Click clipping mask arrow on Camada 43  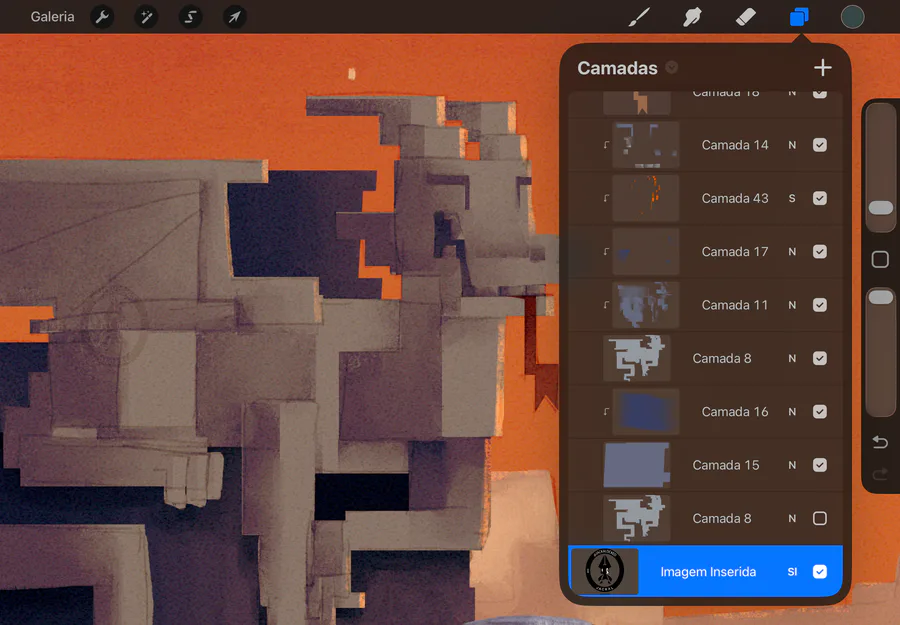point(606,199)
